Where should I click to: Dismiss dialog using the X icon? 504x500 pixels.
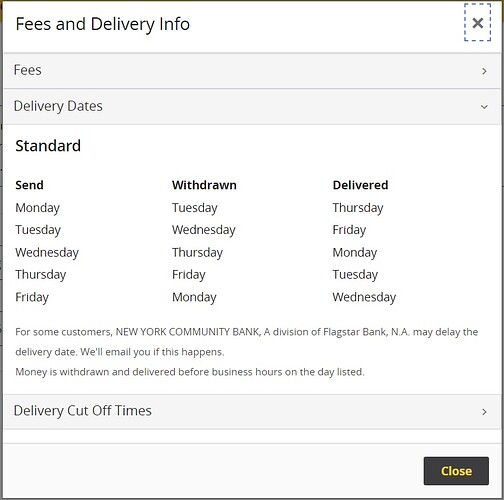478,23
